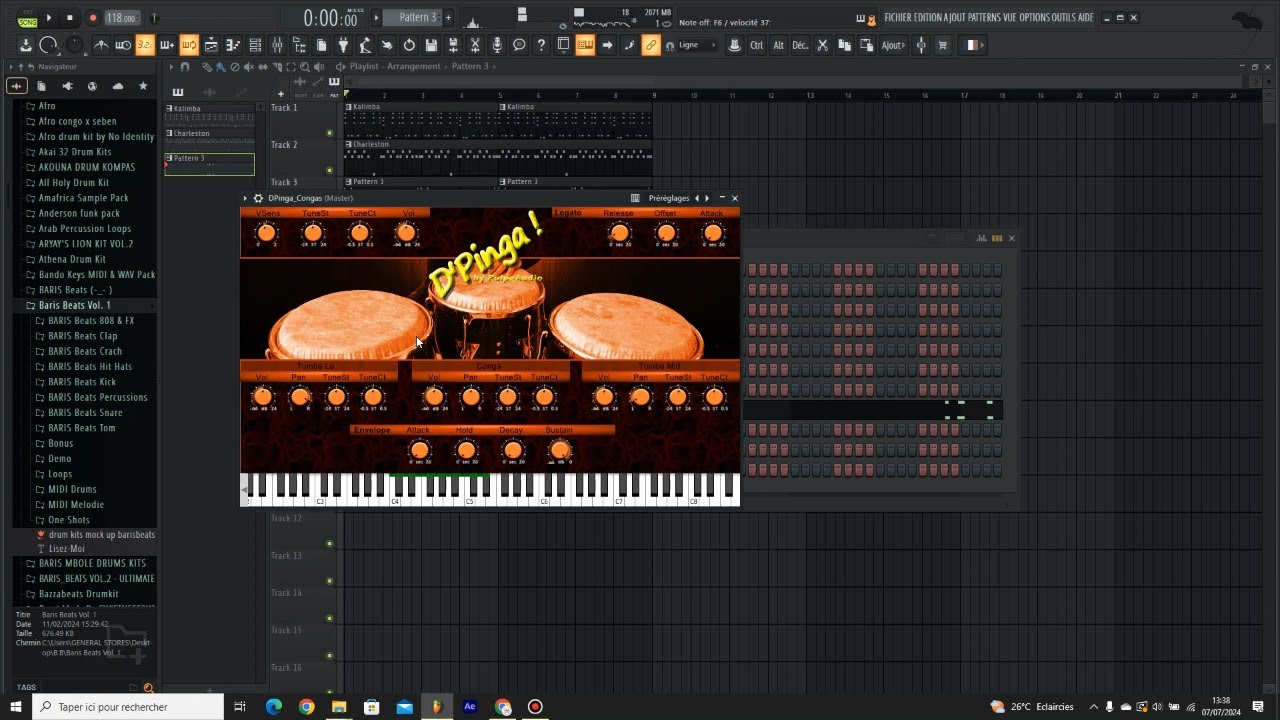
Task: Open the Préréglages presets menu
Action: point(670,198)
